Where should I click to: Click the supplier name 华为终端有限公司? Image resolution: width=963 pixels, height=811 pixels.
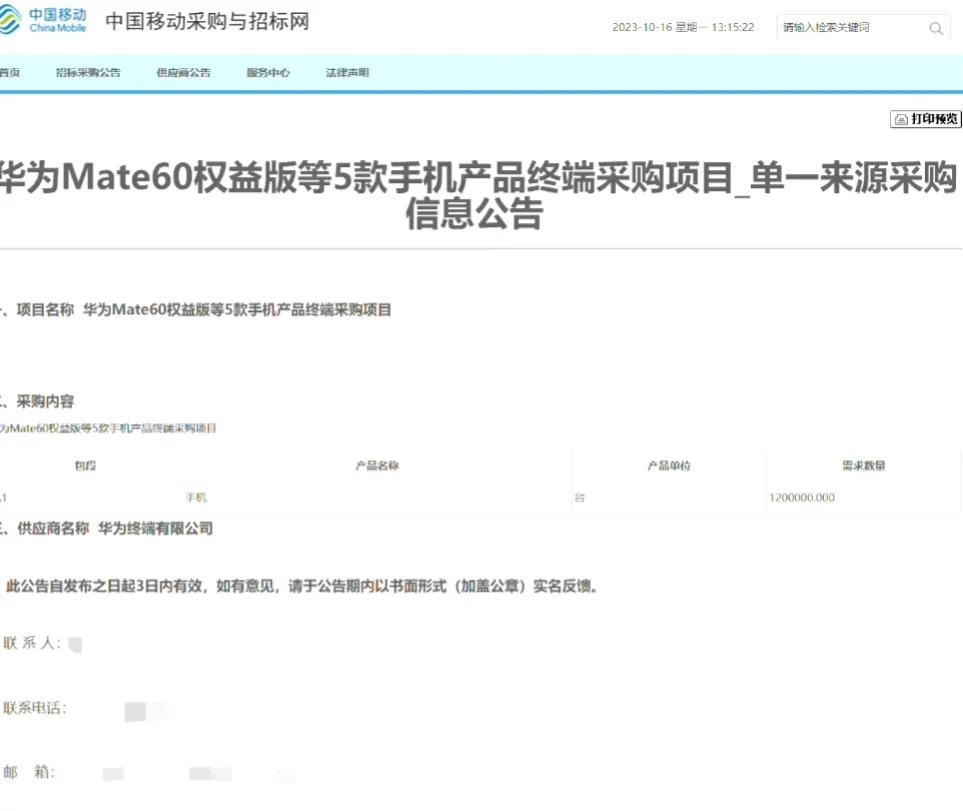click(155, 529)
